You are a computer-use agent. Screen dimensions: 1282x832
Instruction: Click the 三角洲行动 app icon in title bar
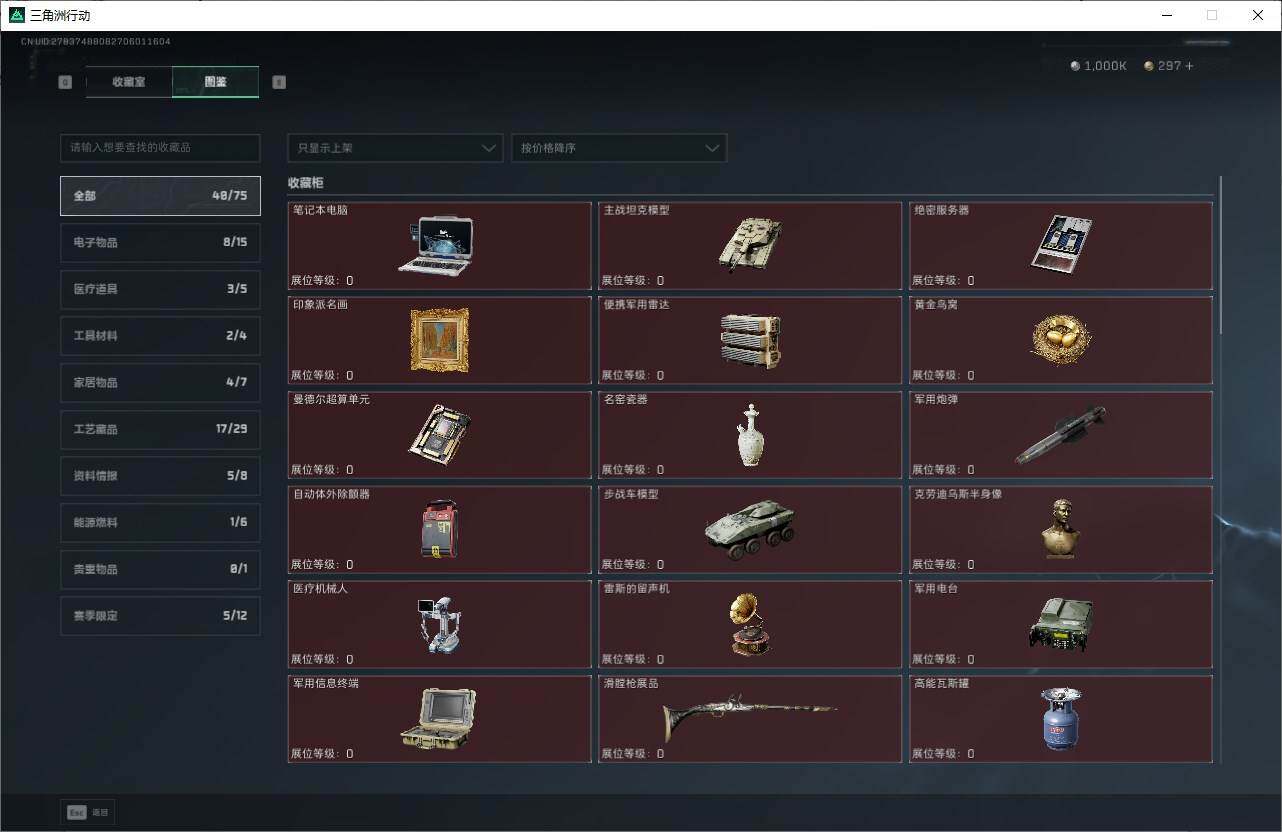16,15
